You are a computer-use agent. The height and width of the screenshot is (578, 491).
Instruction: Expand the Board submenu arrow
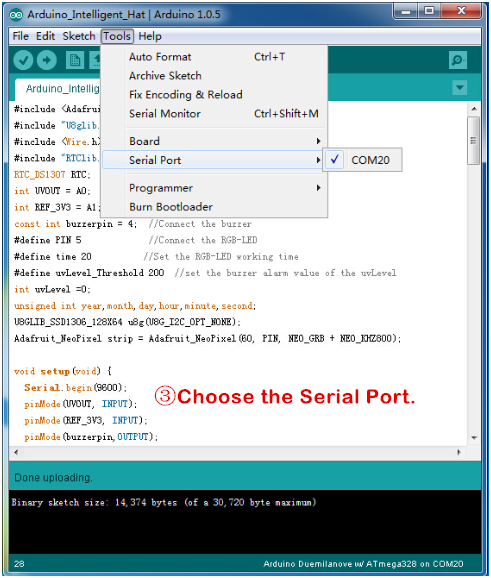coord(318,141)
